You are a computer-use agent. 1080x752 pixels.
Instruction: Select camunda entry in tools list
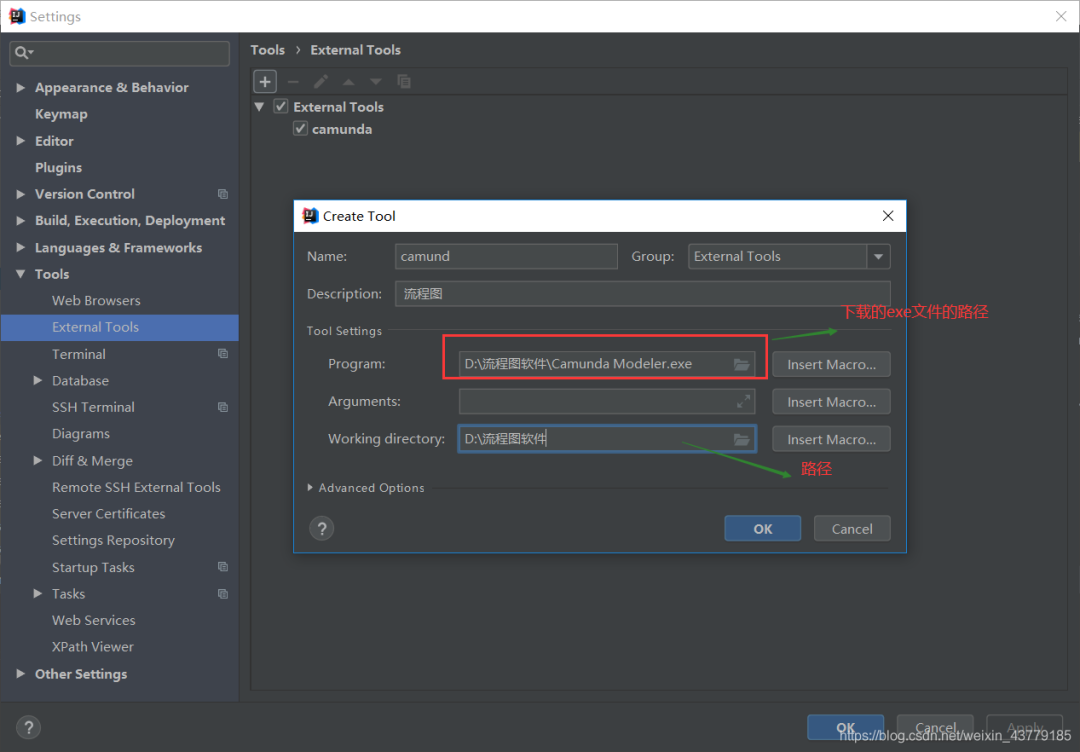(x=342, y=129)
